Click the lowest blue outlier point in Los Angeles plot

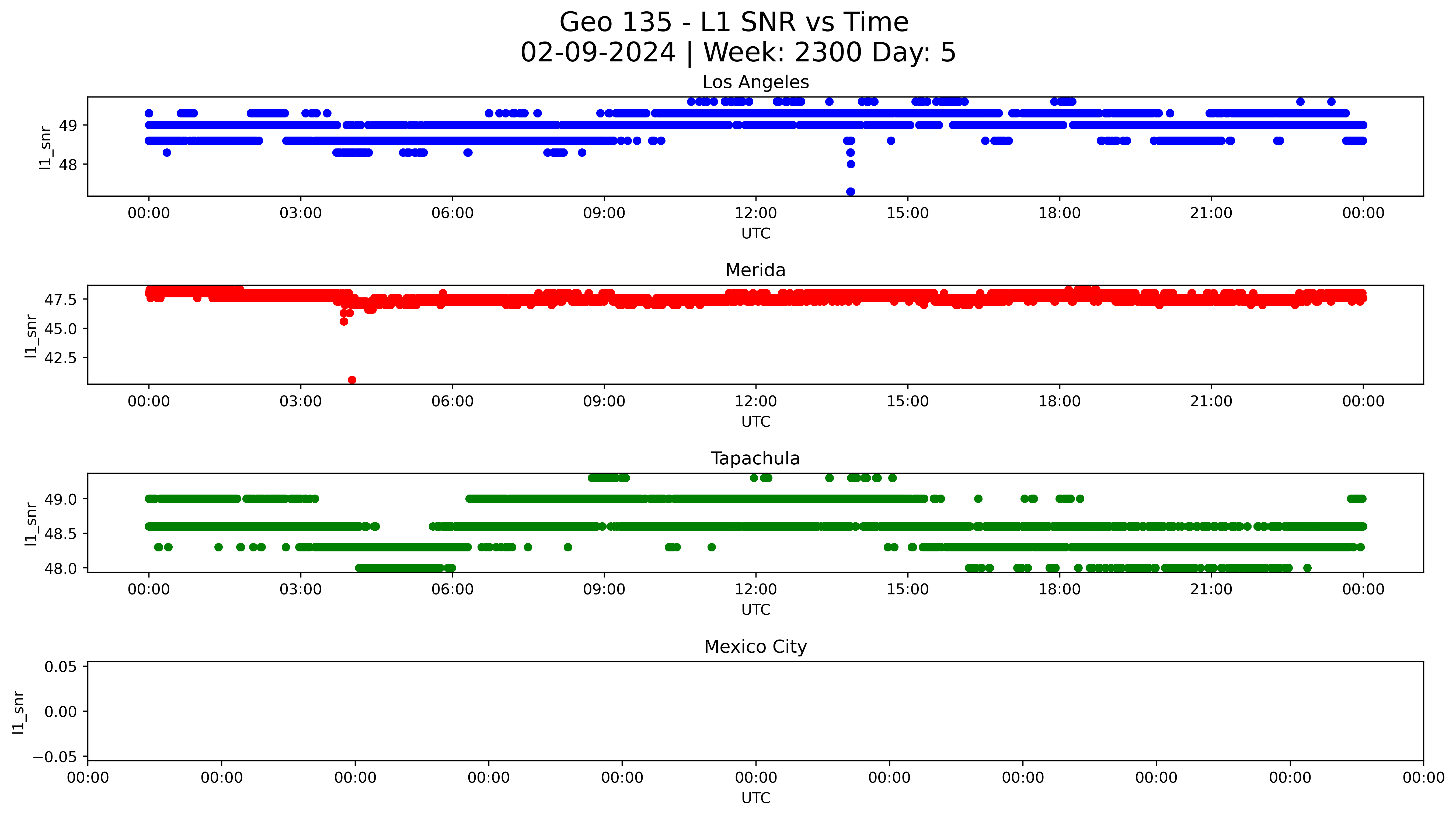851,192
